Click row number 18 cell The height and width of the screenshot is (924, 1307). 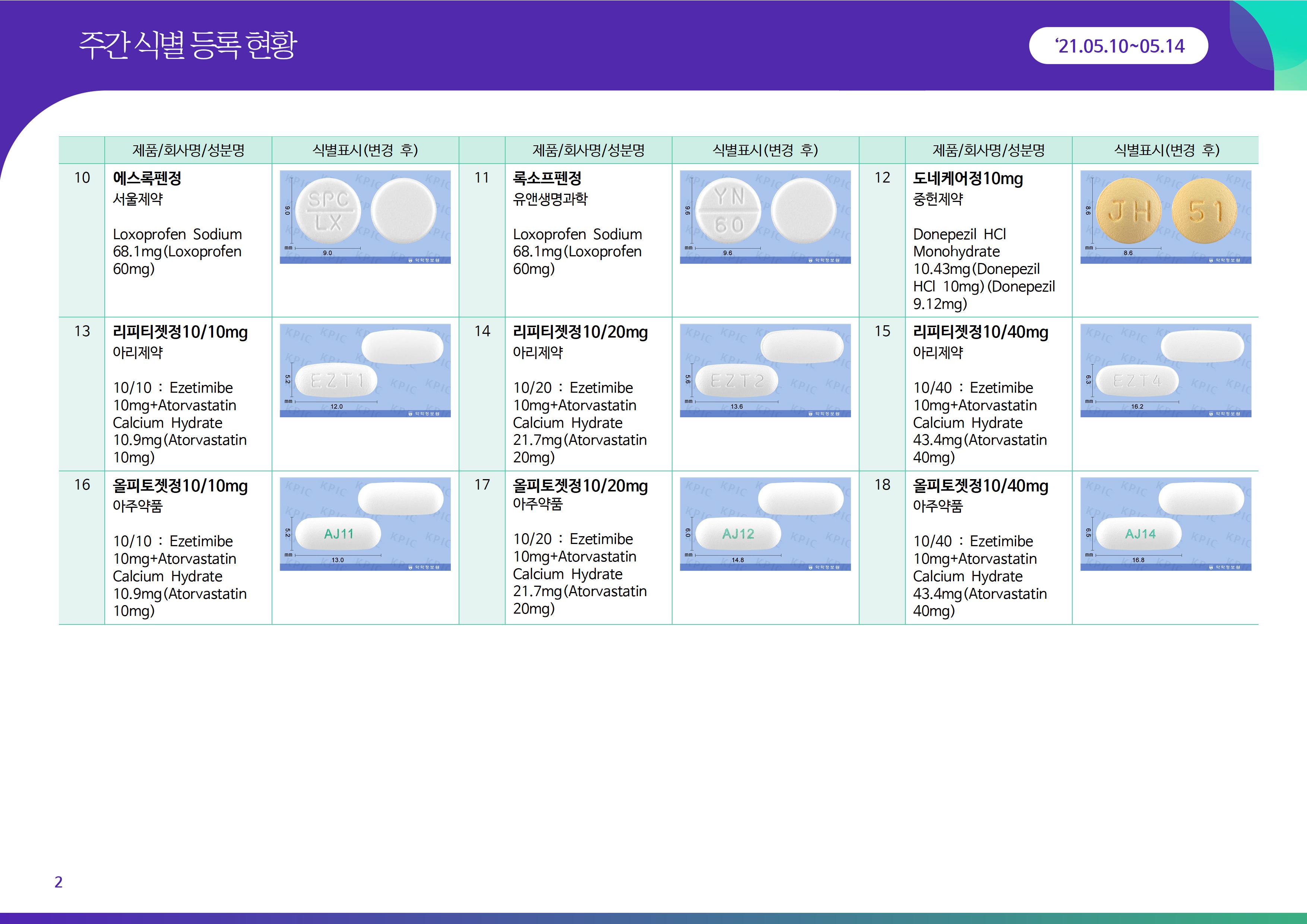click(x=882, y=484)
